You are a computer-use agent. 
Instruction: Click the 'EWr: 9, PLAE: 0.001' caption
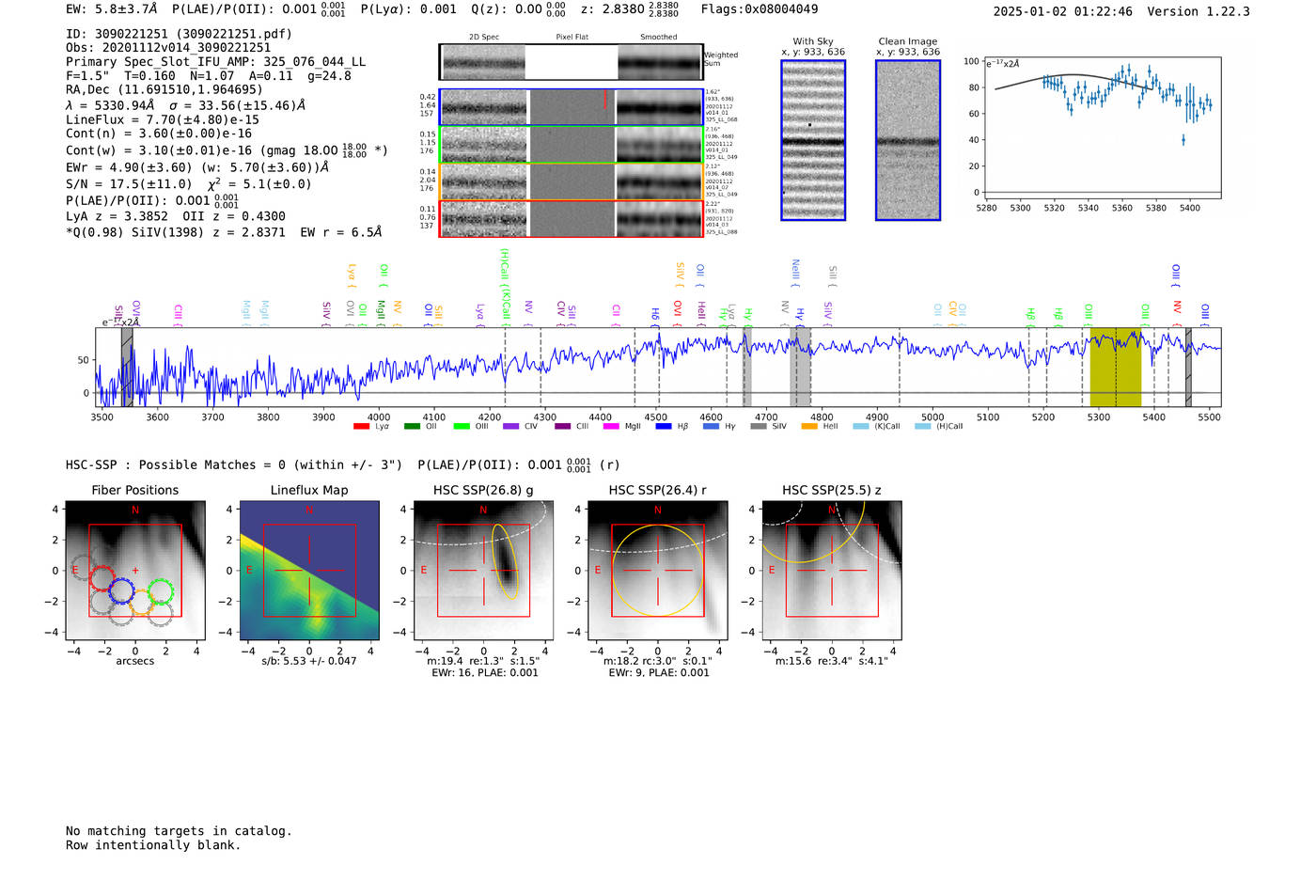coord(659,673)
